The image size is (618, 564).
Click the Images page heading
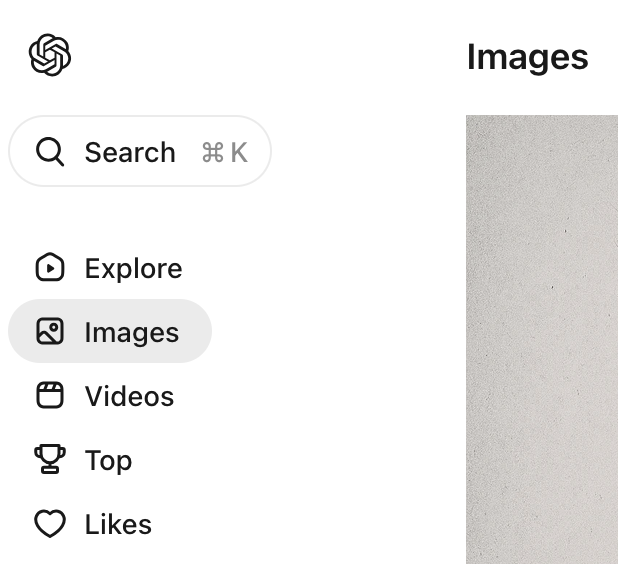[x=527, y=57]
